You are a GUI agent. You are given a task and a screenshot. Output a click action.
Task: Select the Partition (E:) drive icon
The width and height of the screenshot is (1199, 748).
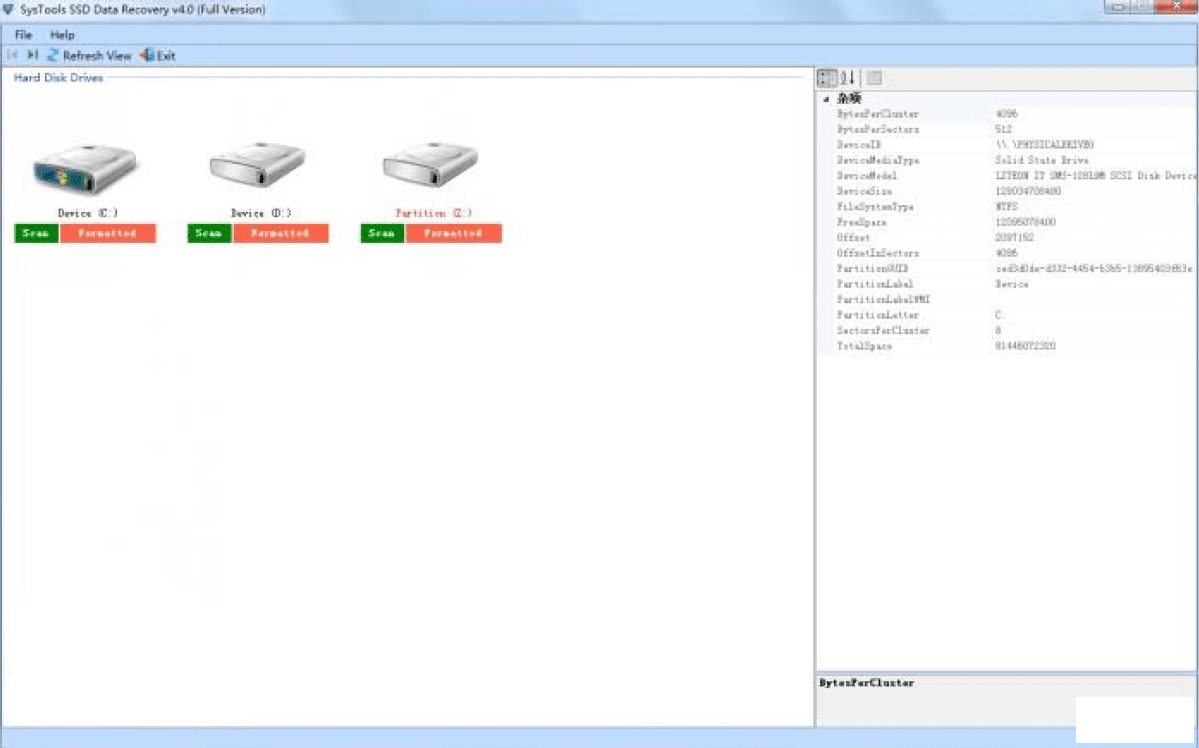tap(431, 164)
